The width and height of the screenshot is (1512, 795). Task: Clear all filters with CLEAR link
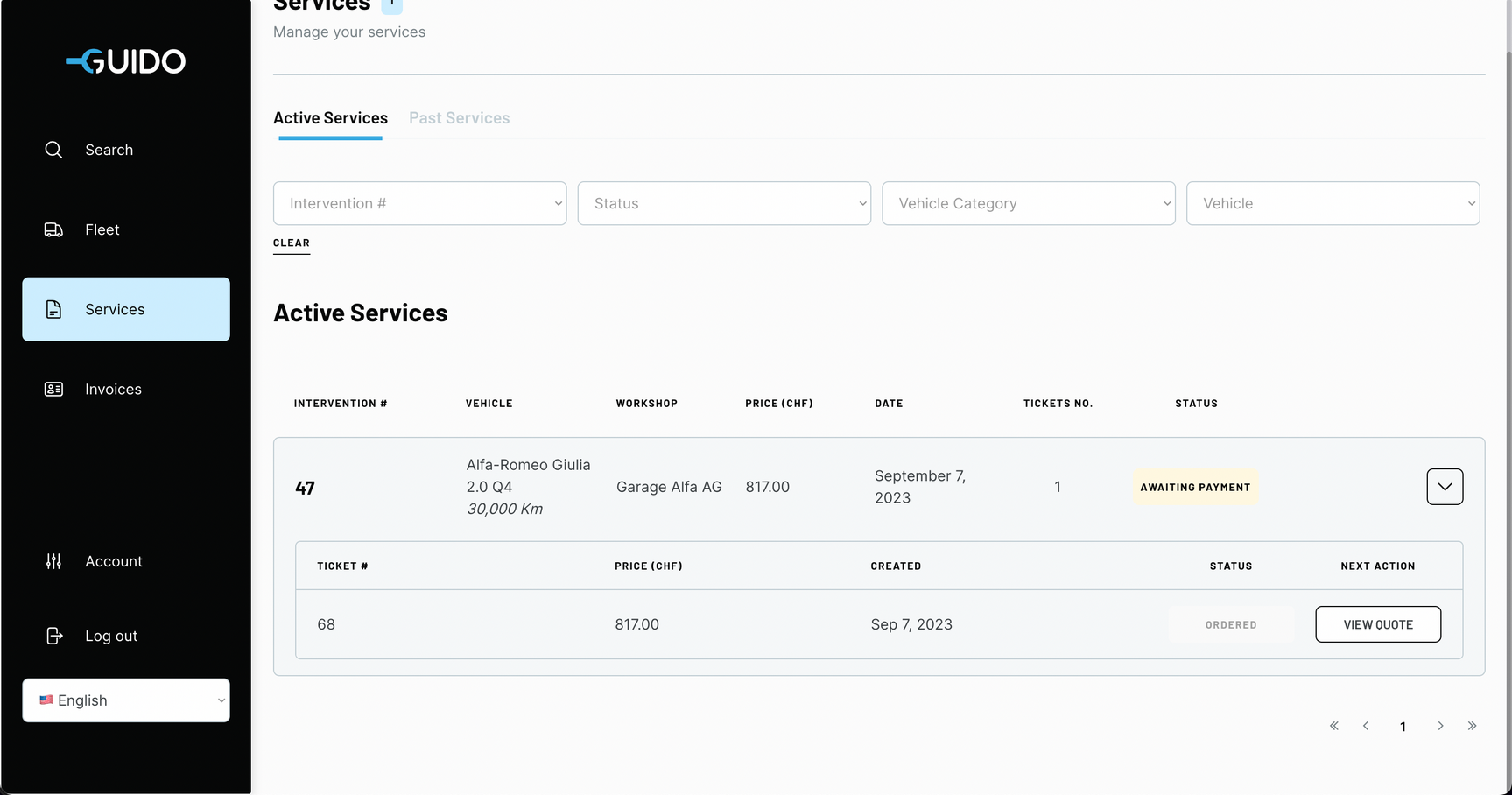pos(292,243)
